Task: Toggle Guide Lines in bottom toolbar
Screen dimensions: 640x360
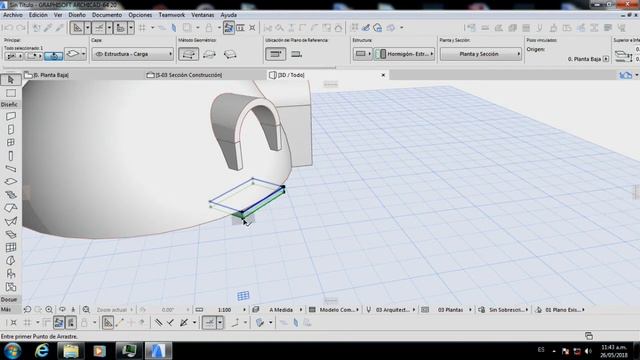Action: click(108, 323)
